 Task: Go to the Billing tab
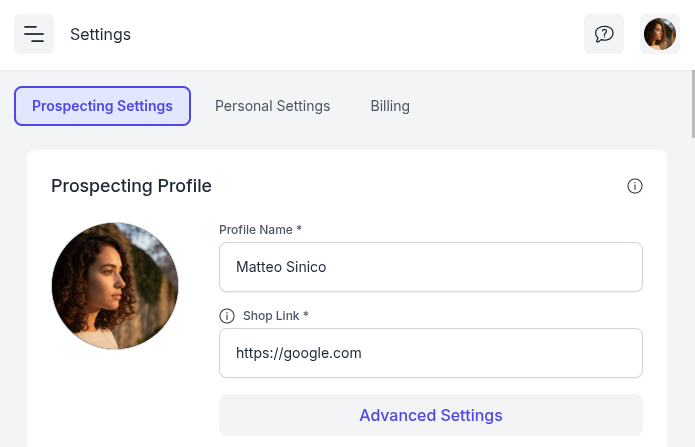(390, 106)
